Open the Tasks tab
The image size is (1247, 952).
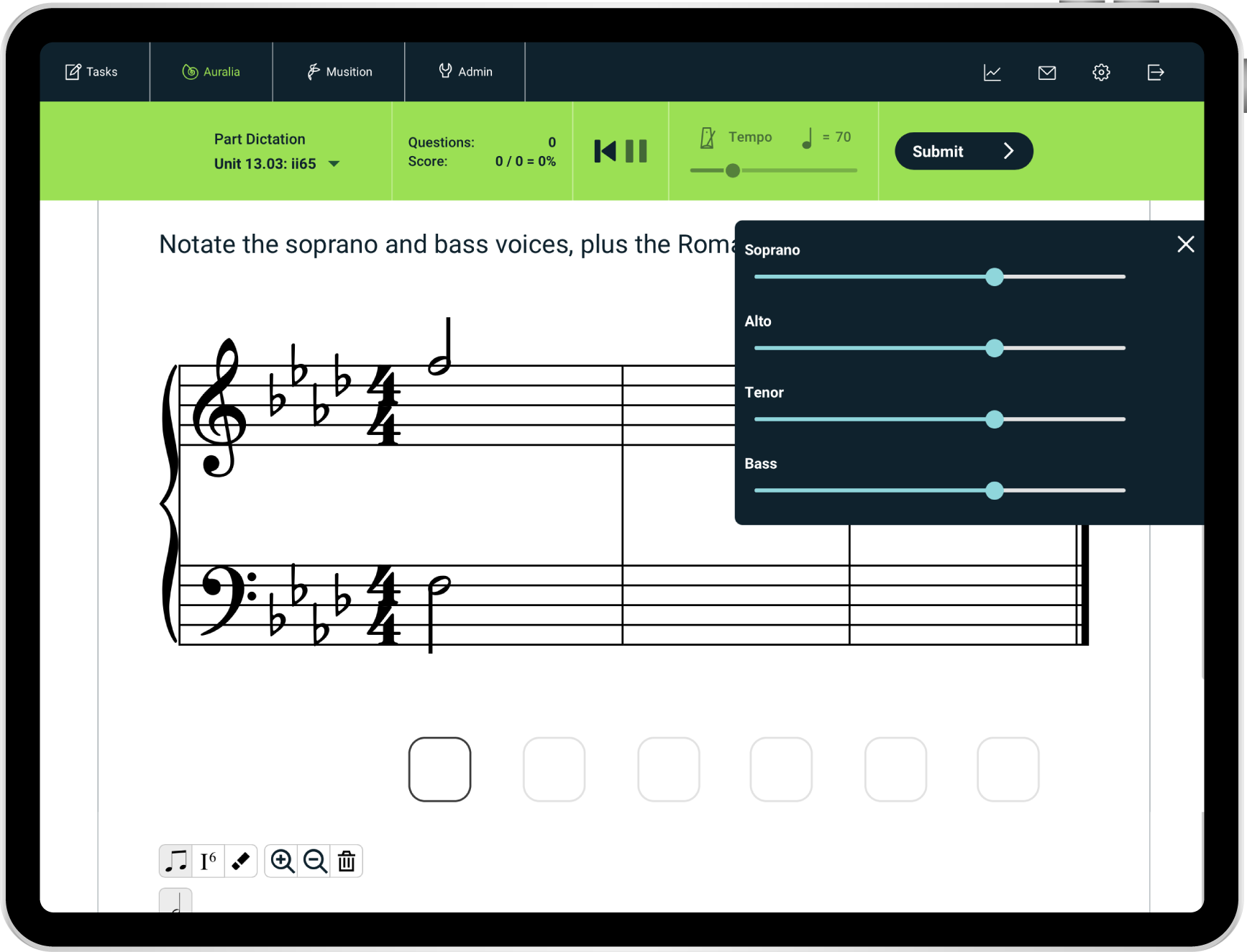(x=92, y=72)
